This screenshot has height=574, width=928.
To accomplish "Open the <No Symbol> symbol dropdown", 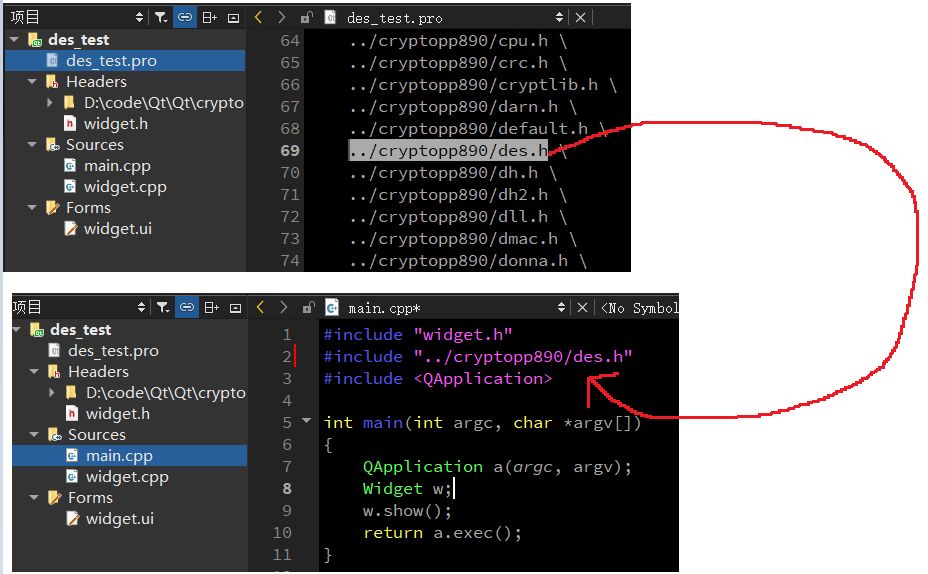I will [x=640, y=308].
